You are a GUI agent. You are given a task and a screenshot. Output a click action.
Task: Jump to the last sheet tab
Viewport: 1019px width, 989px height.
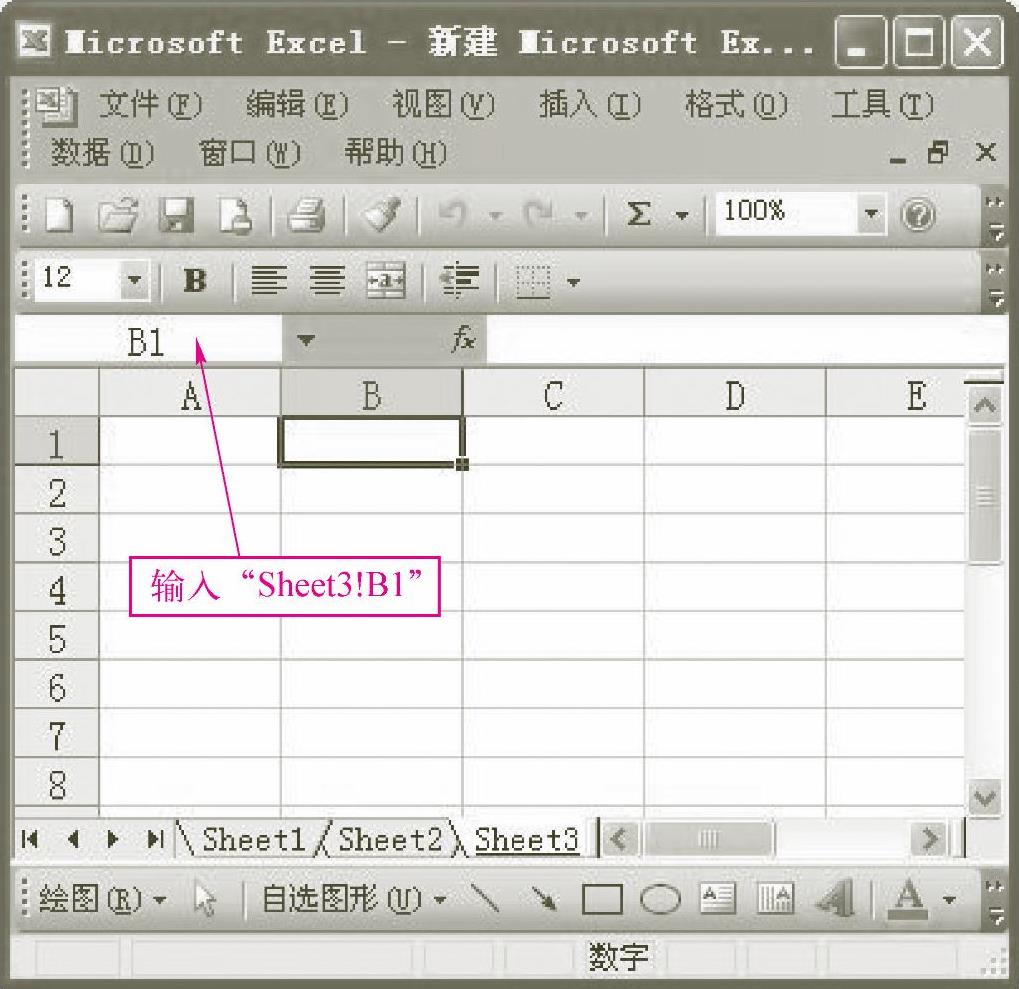(155, 840)
